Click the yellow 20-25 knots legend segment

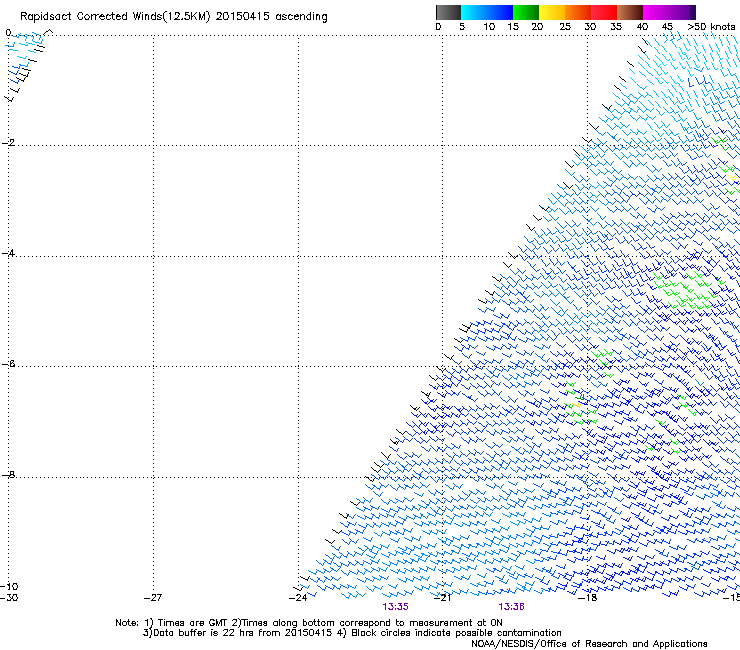(552, 12)
